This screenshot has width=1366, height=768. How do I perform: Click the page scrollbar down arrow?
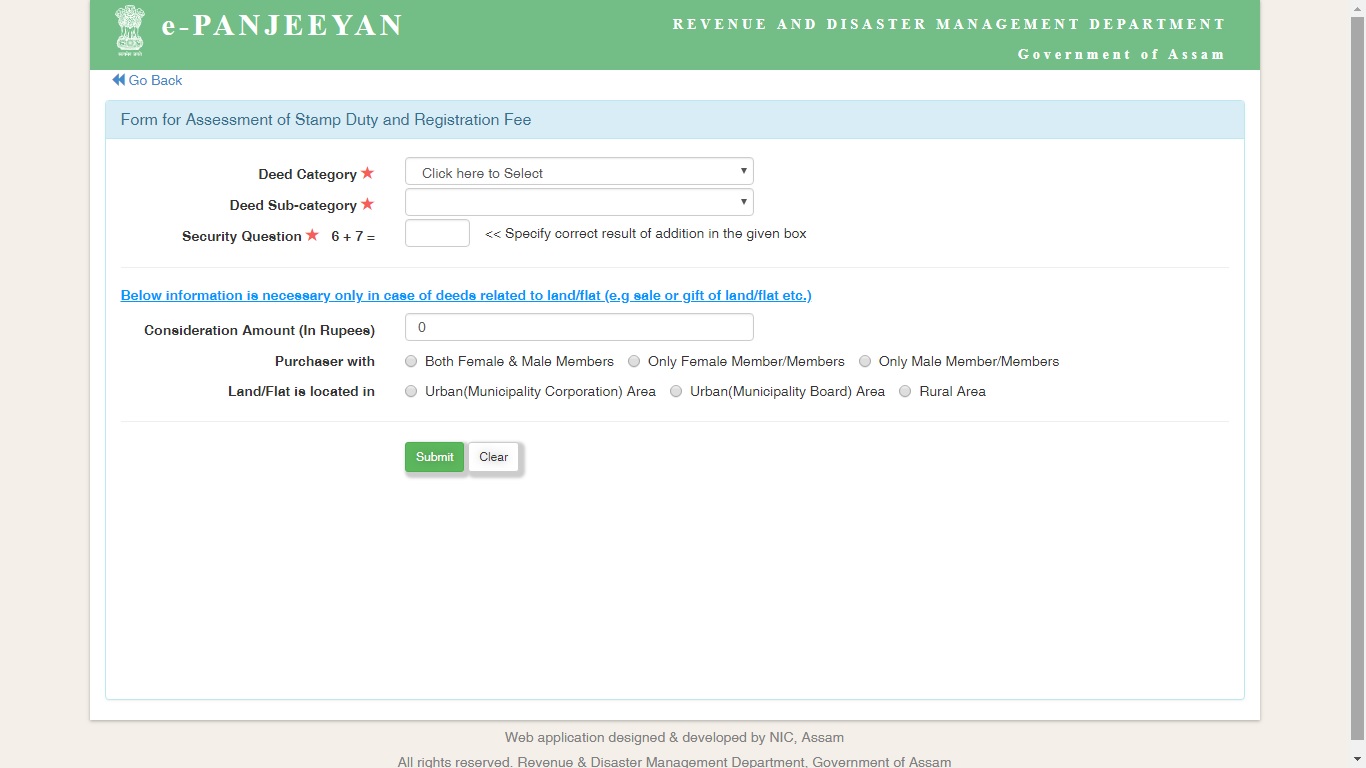click(x=1357, y=760)
